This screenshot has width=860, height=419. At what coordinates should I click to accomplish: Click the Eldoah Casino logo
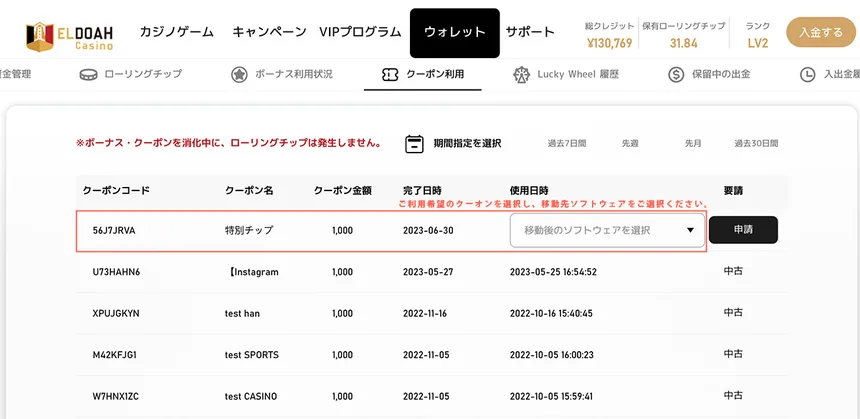coord(70,36)
